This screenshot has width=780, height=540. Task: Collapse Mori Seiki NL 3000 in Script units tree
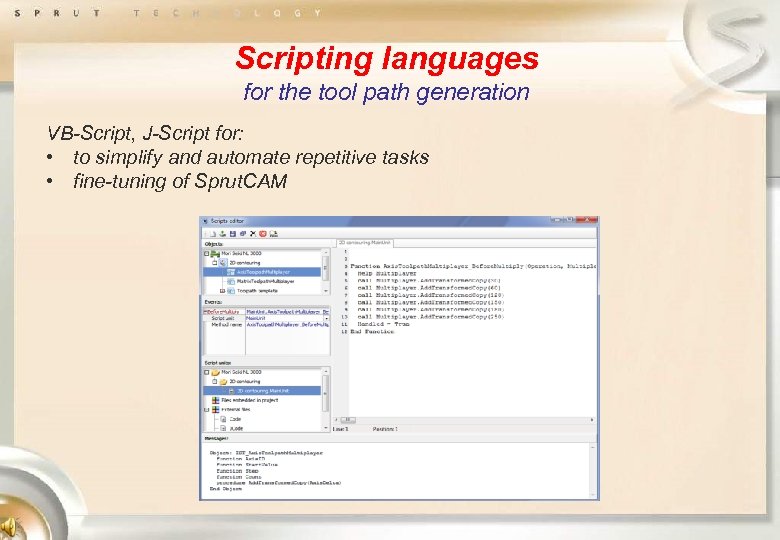coord(206,372)
